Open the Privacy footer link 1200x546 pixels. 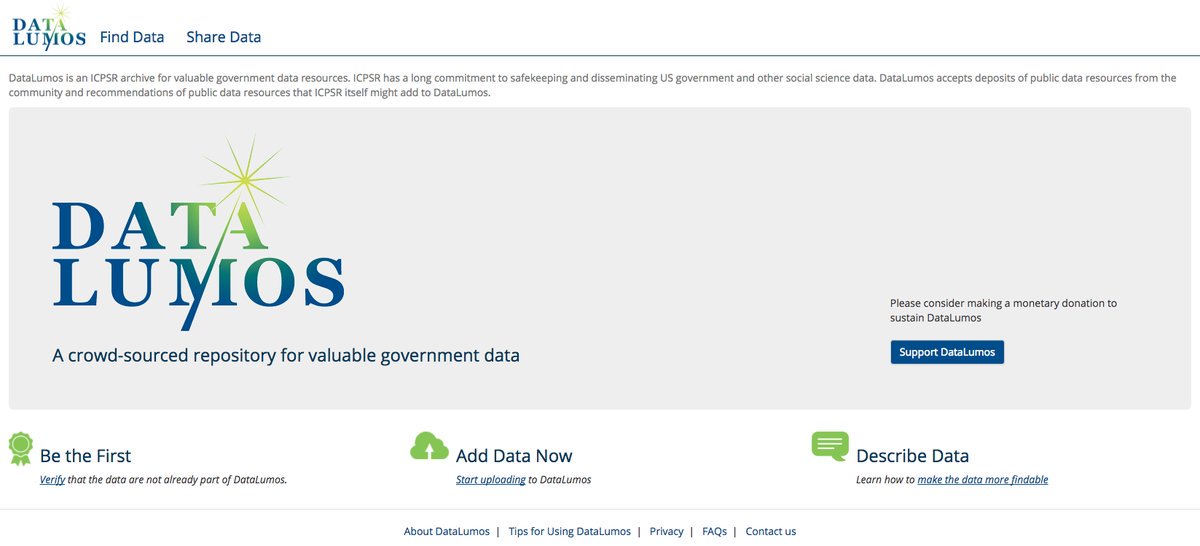point(667,532)
